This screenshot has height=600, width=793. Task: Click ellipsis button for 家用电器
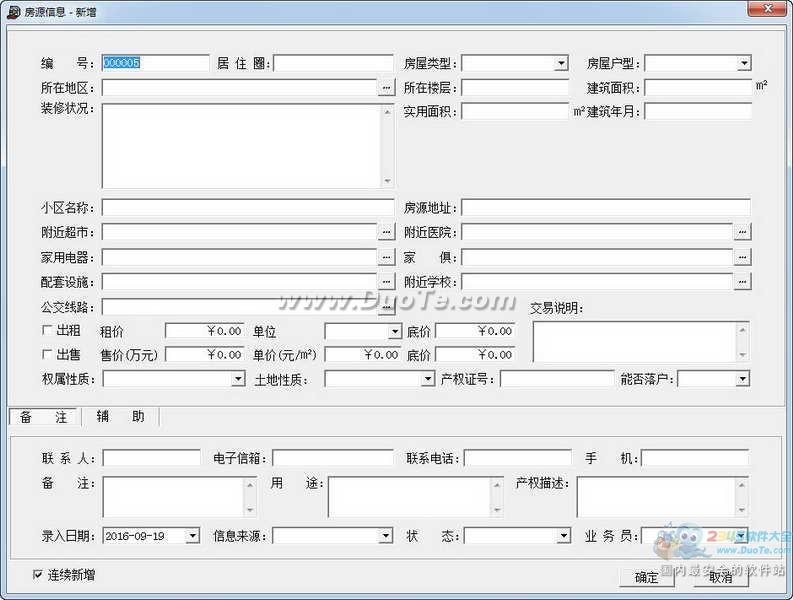(386, 257)
